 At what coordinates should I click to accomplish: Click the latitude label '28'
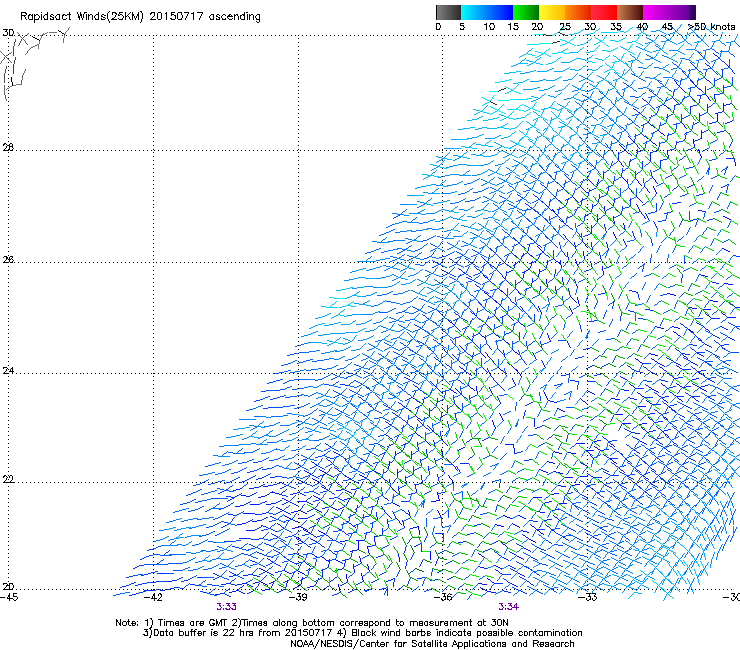coord(8,147)
